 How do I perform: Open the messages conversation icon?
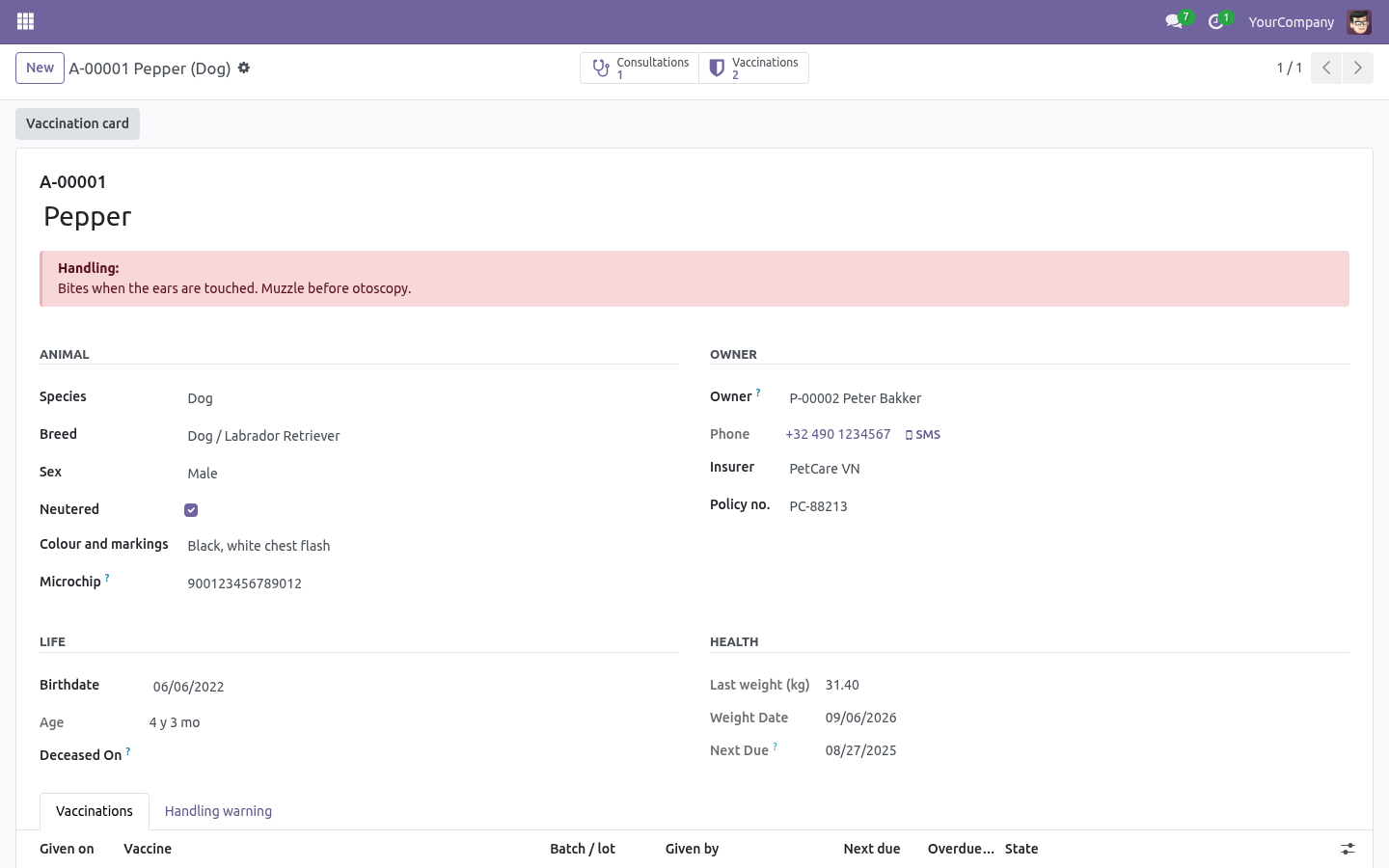click(x=1174, y=21)
